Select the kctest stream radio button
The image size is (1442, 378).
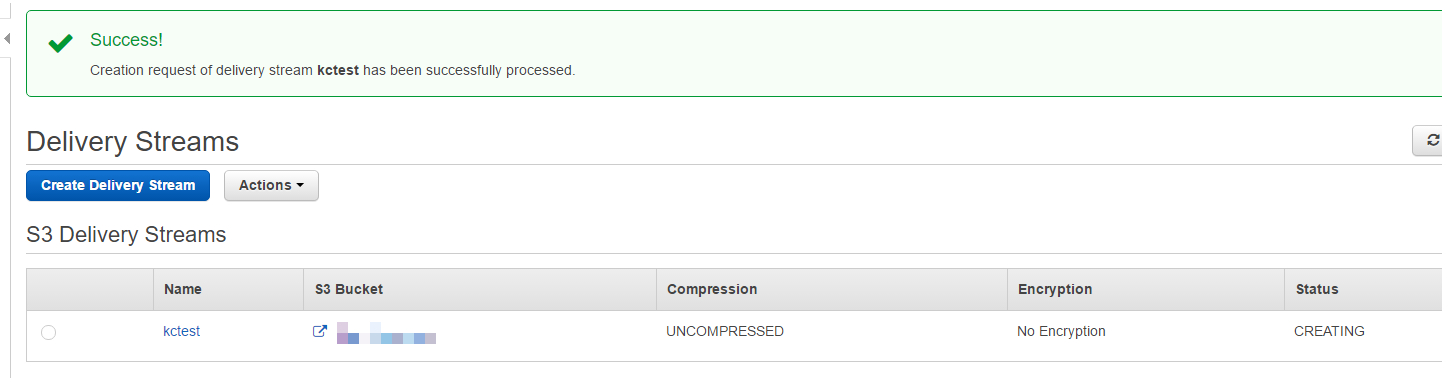[48, 332]
